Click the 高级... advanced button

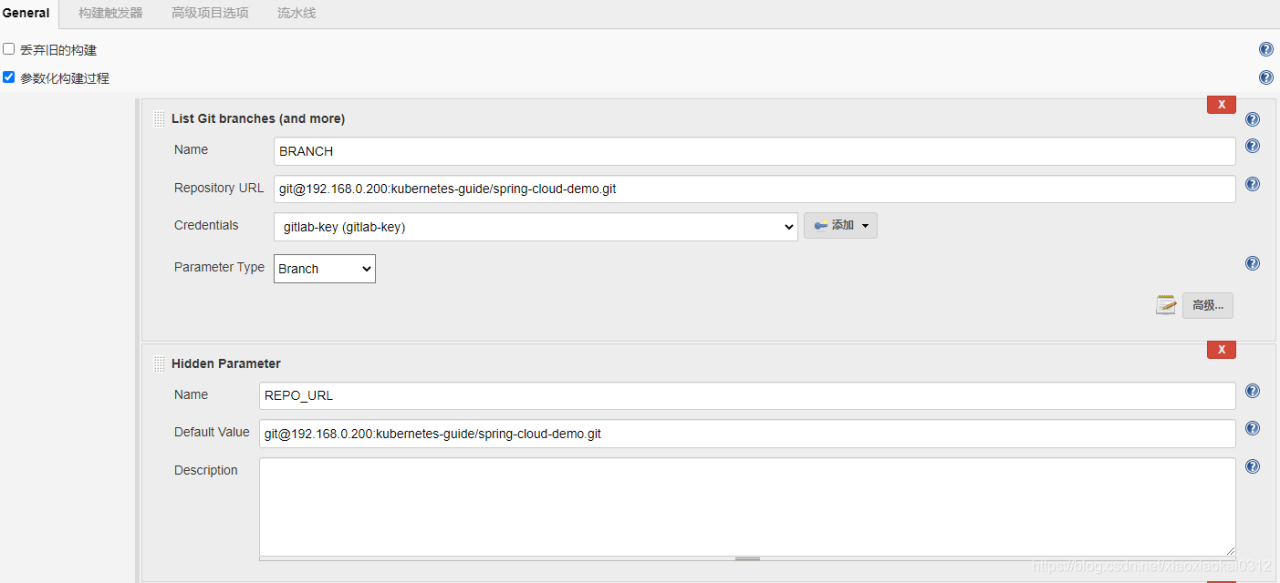pos(1207,305)
